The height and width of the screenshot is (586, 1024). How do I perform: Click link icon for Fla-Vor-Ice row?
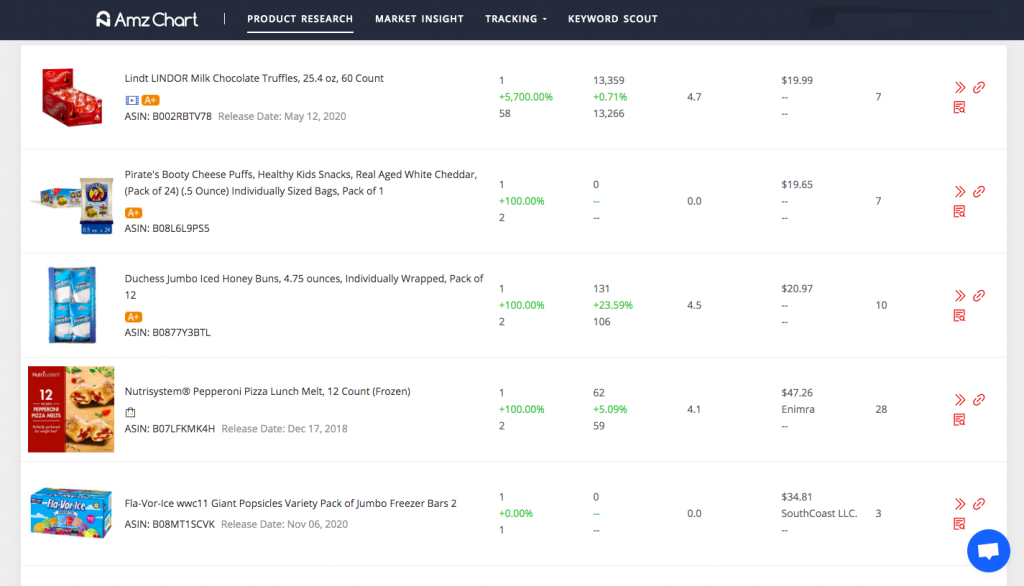coord(978,504)
